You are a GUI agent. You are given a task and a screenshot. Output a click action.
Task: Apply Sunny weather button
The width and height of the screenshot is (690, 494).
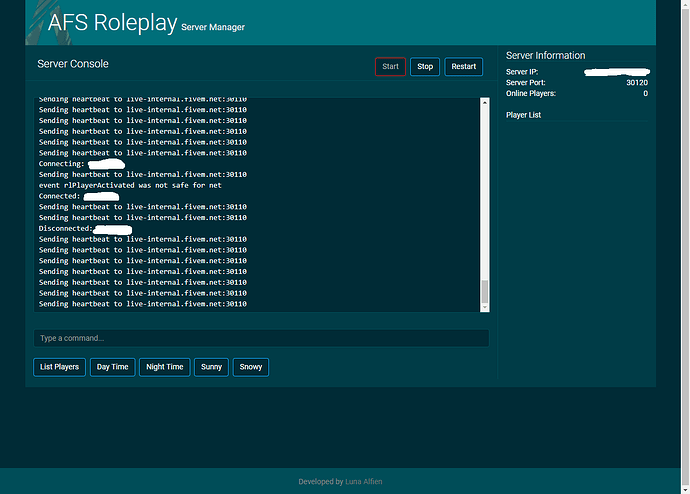point(211,367)
